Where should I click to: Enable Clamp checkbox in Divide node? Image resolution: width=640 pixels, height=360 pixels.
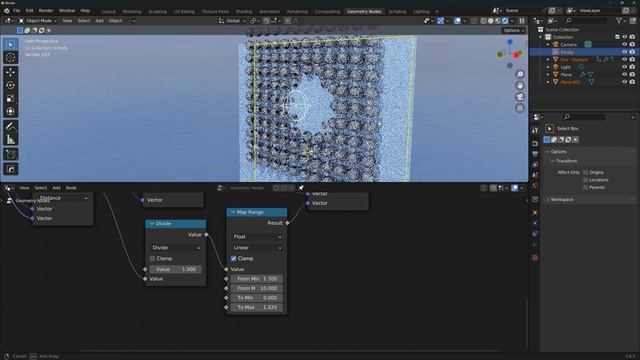click(x=152, y=258)
